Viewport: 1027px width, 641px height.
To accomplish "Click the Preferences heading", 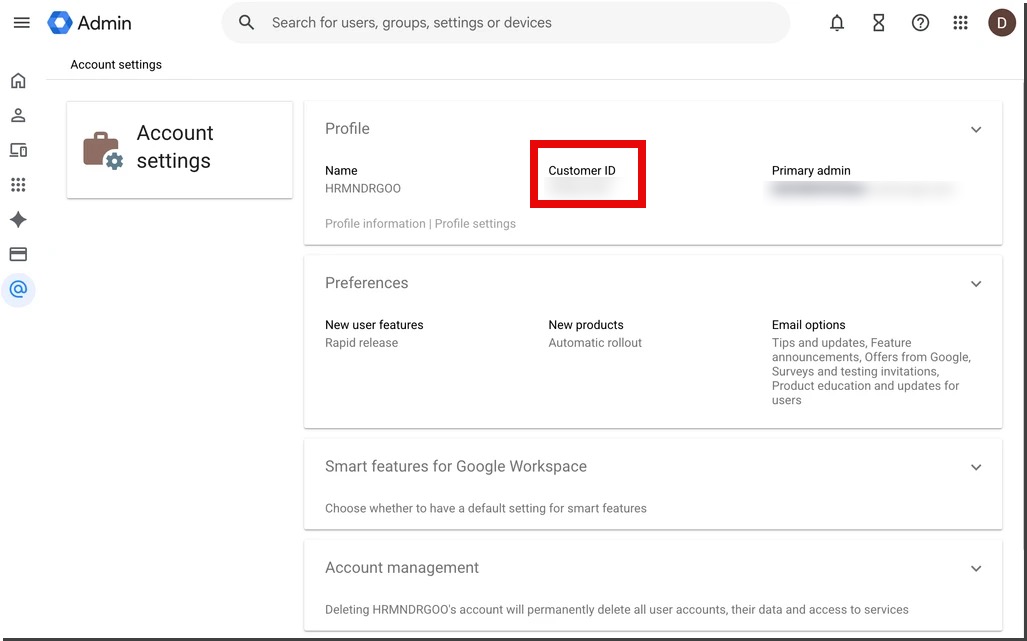I will (367, 283).
